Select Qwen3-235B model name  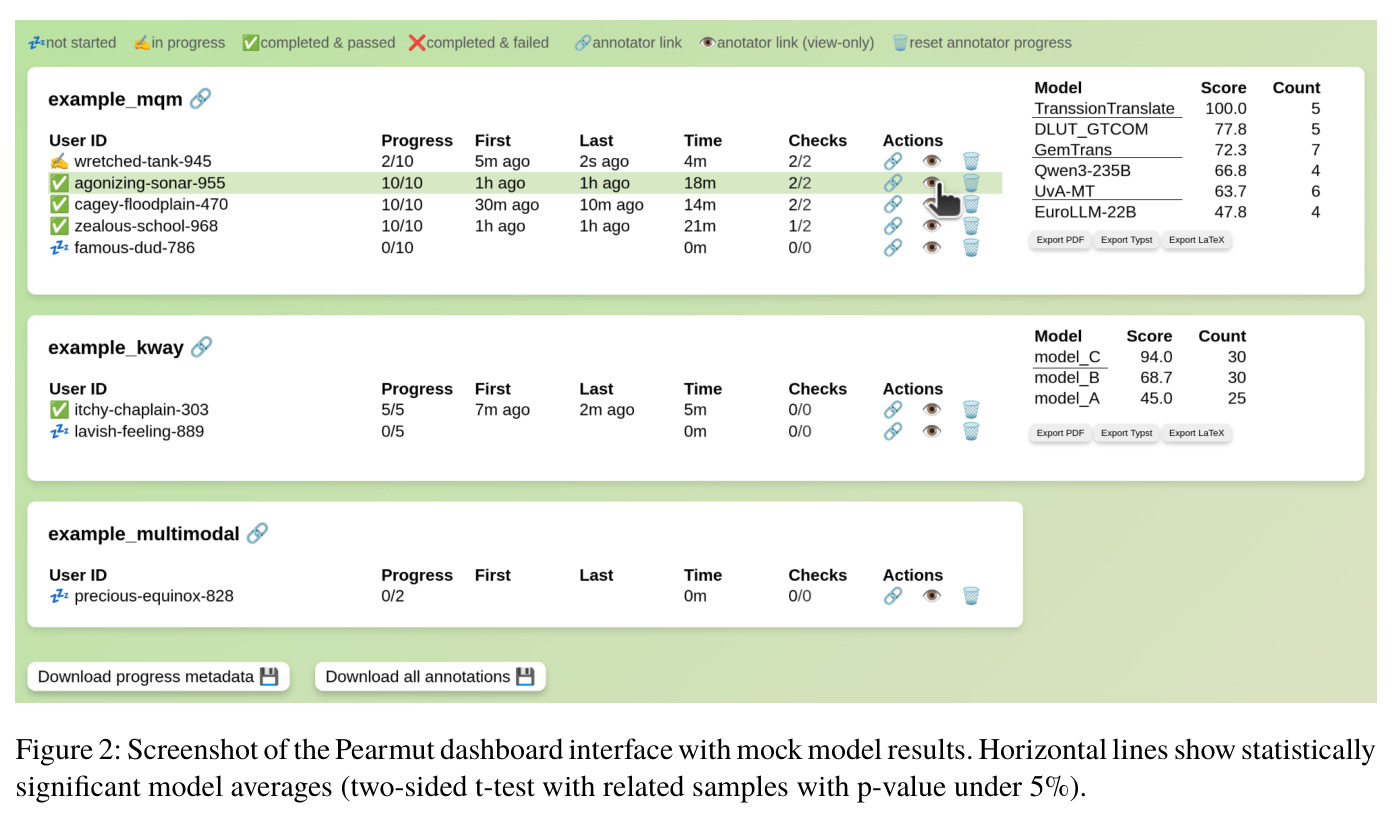(1082, 171)
